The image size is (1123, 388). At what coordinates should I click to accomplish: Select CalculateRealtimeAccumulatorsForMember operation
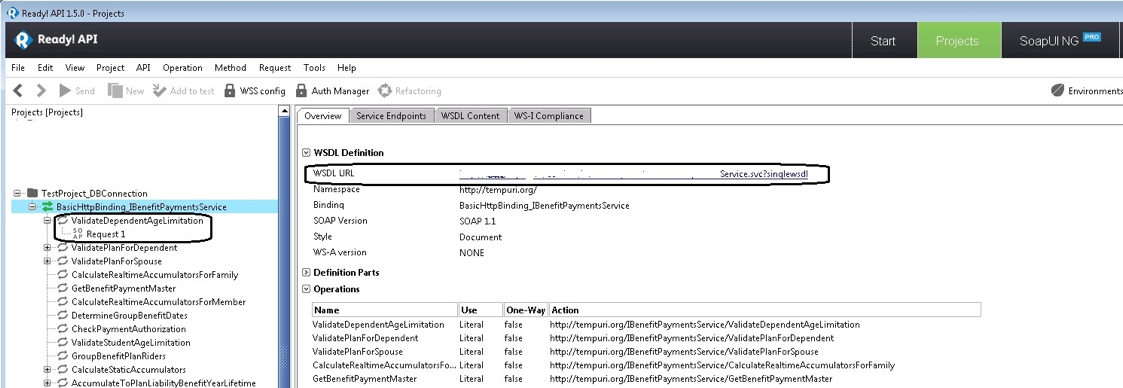(x=158, y=302)
